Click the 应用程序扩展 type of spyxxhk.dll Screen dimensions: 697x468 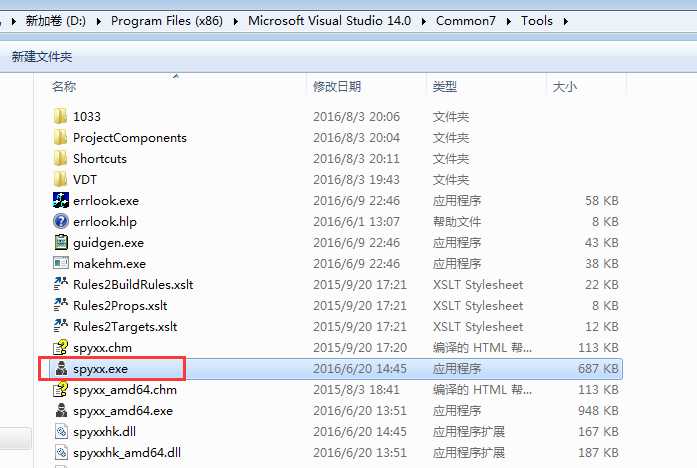(469, 432)
